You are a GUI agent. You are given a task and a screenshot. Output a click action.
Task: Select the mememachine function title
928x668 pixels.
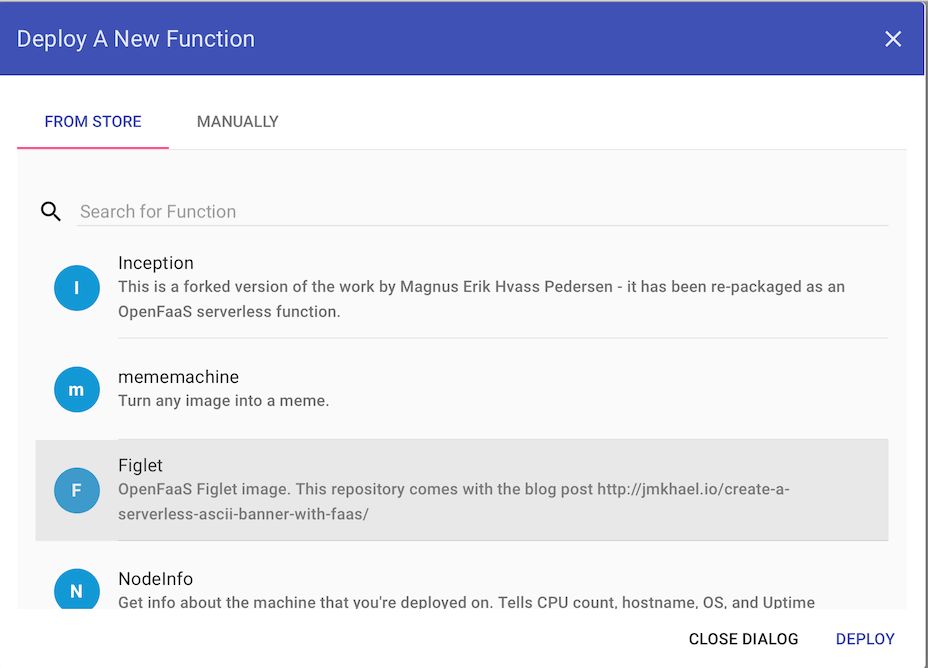point(179,377)
